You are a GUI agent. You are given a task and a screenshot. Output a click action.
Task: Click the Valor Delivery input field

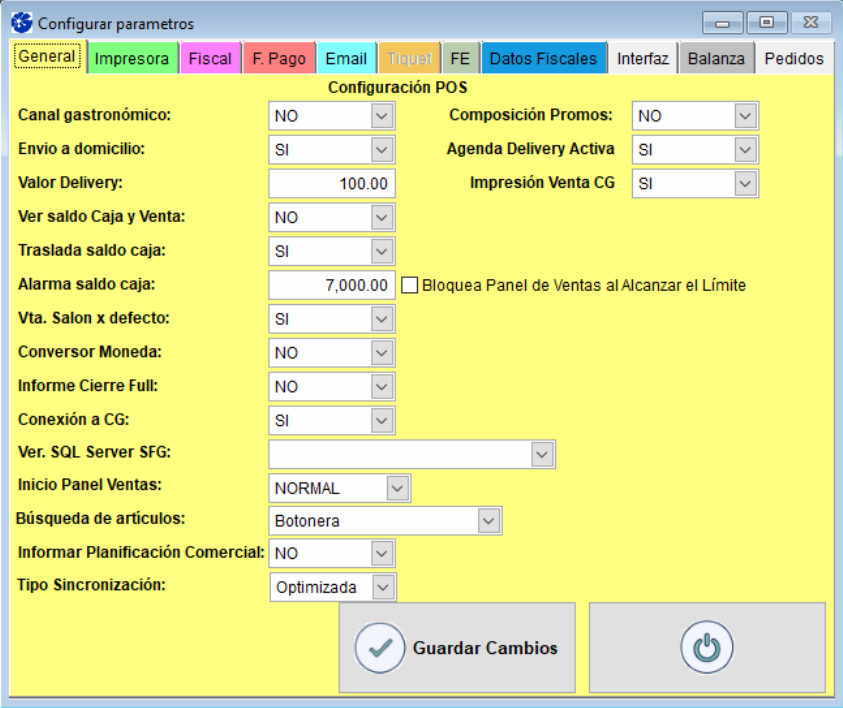(332, 184)
